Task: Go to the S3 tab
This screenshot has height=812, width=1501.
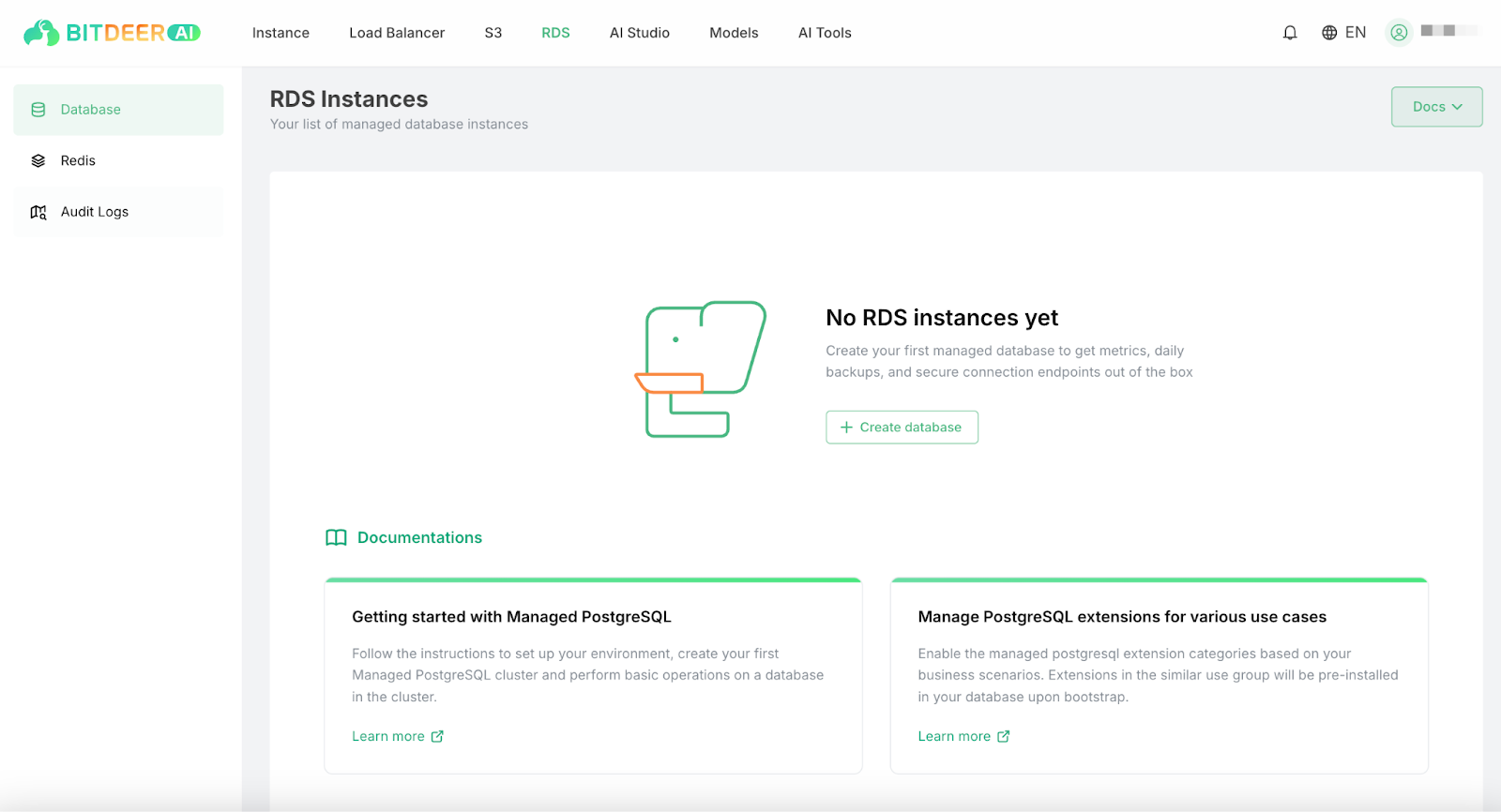Action: coord(493,33)
